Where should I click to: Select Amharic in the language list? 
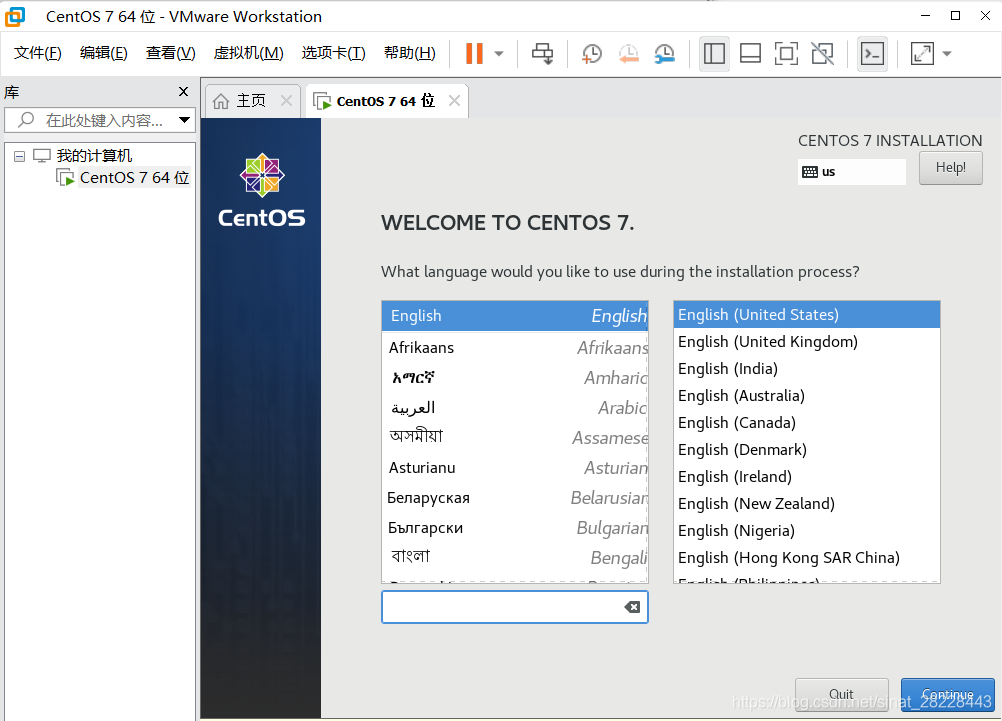[x=514, y=378]
